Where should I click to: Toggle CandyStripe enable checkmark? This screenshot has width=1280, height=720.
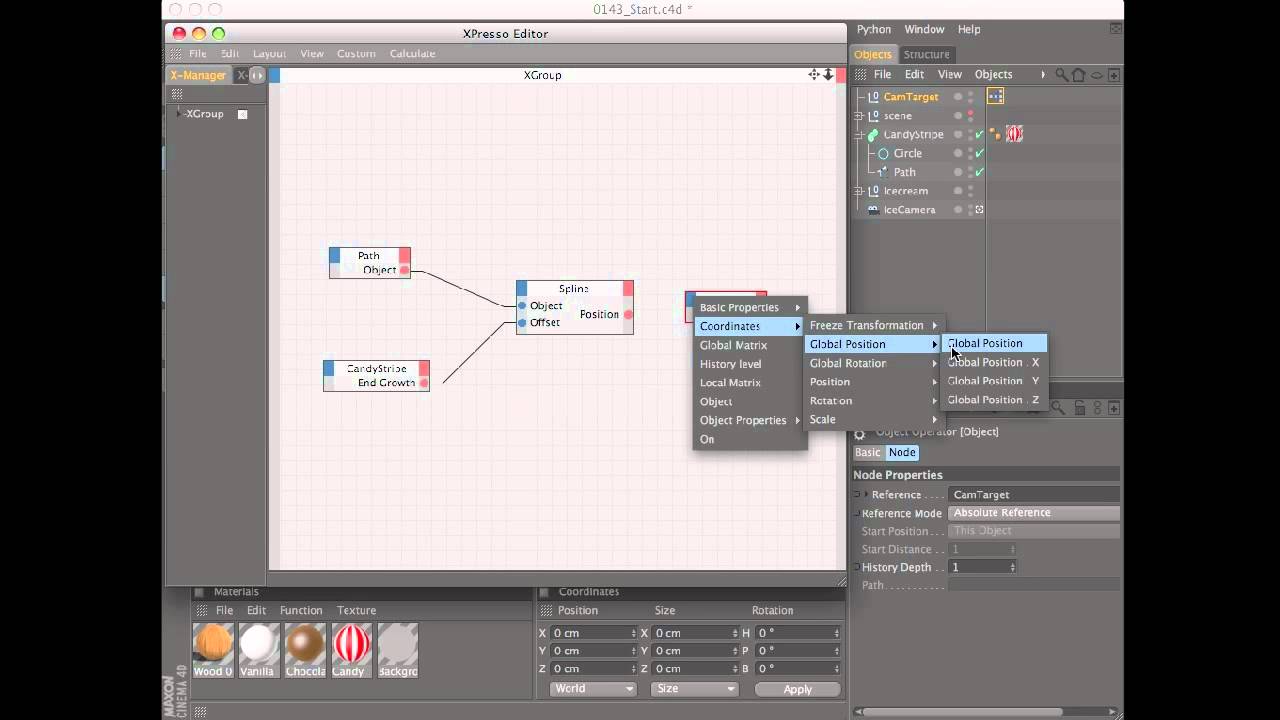point(979,134)
